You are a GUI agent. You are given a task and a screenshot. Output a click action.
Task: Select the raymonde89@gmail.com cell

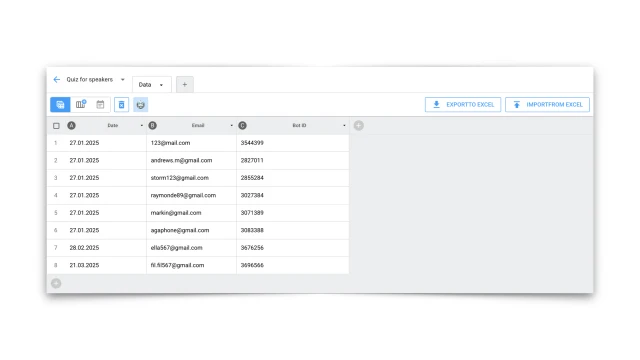point(191,196)
